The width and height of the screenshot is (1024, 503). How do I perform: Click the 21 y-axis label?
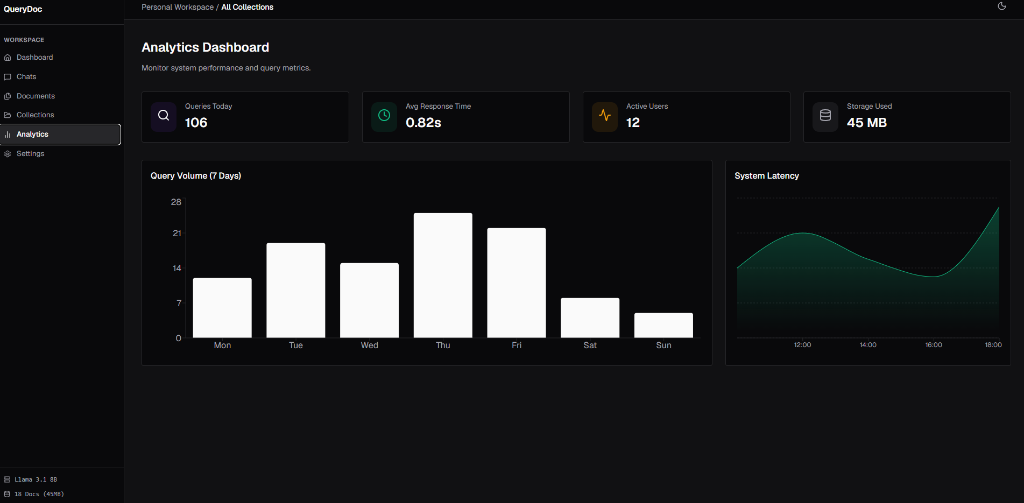tap(176, 234)
